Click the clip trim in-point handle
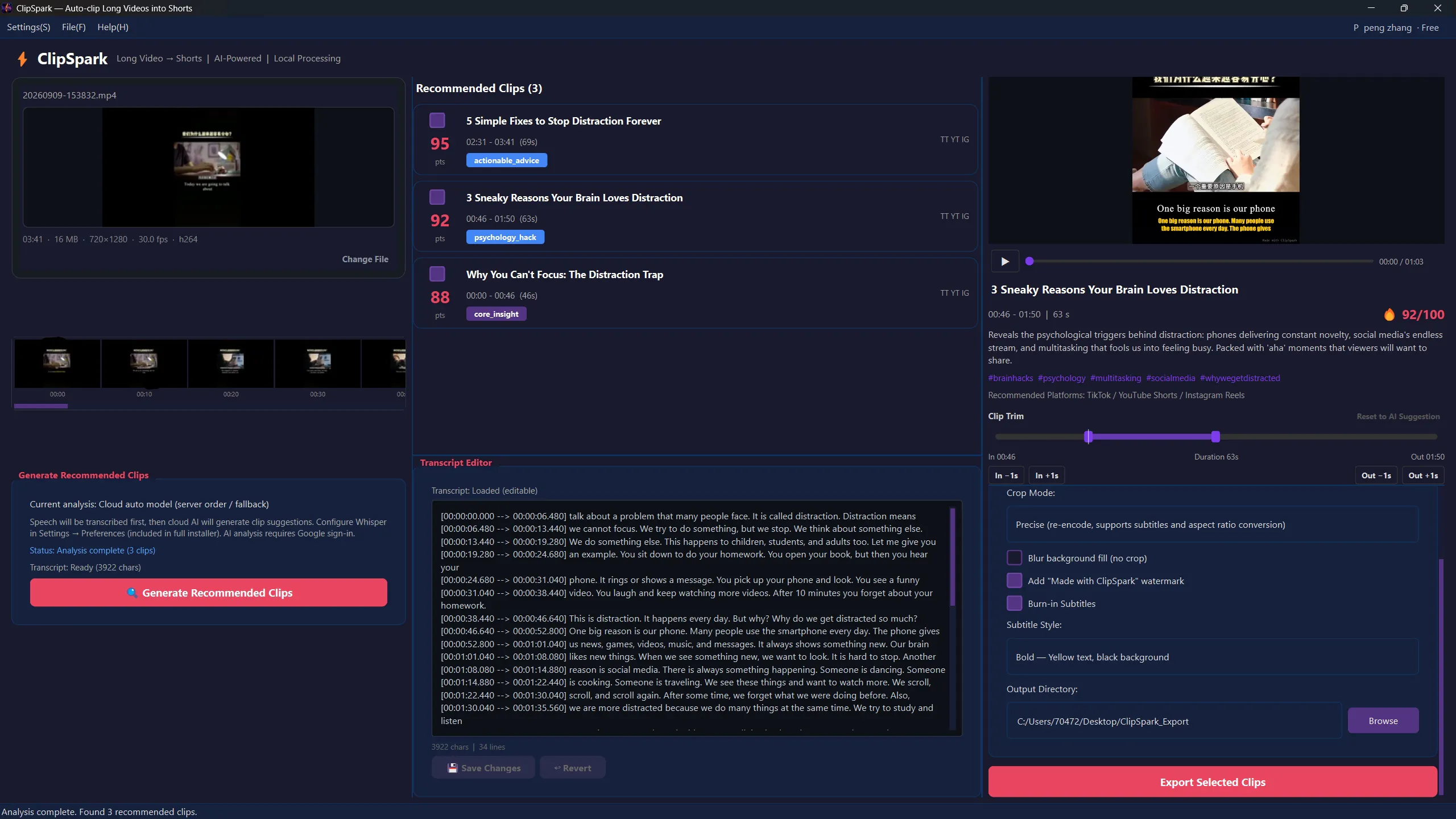 (1088, 437)
